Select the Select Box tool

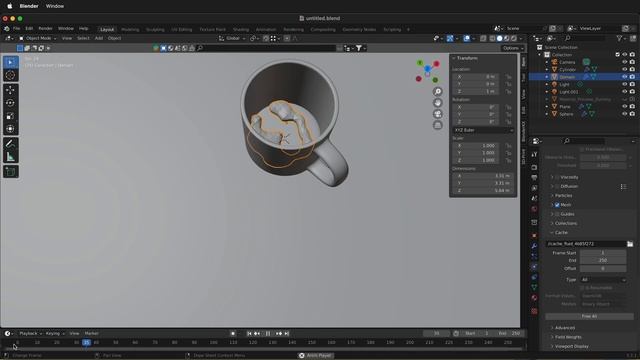[11, 62]
